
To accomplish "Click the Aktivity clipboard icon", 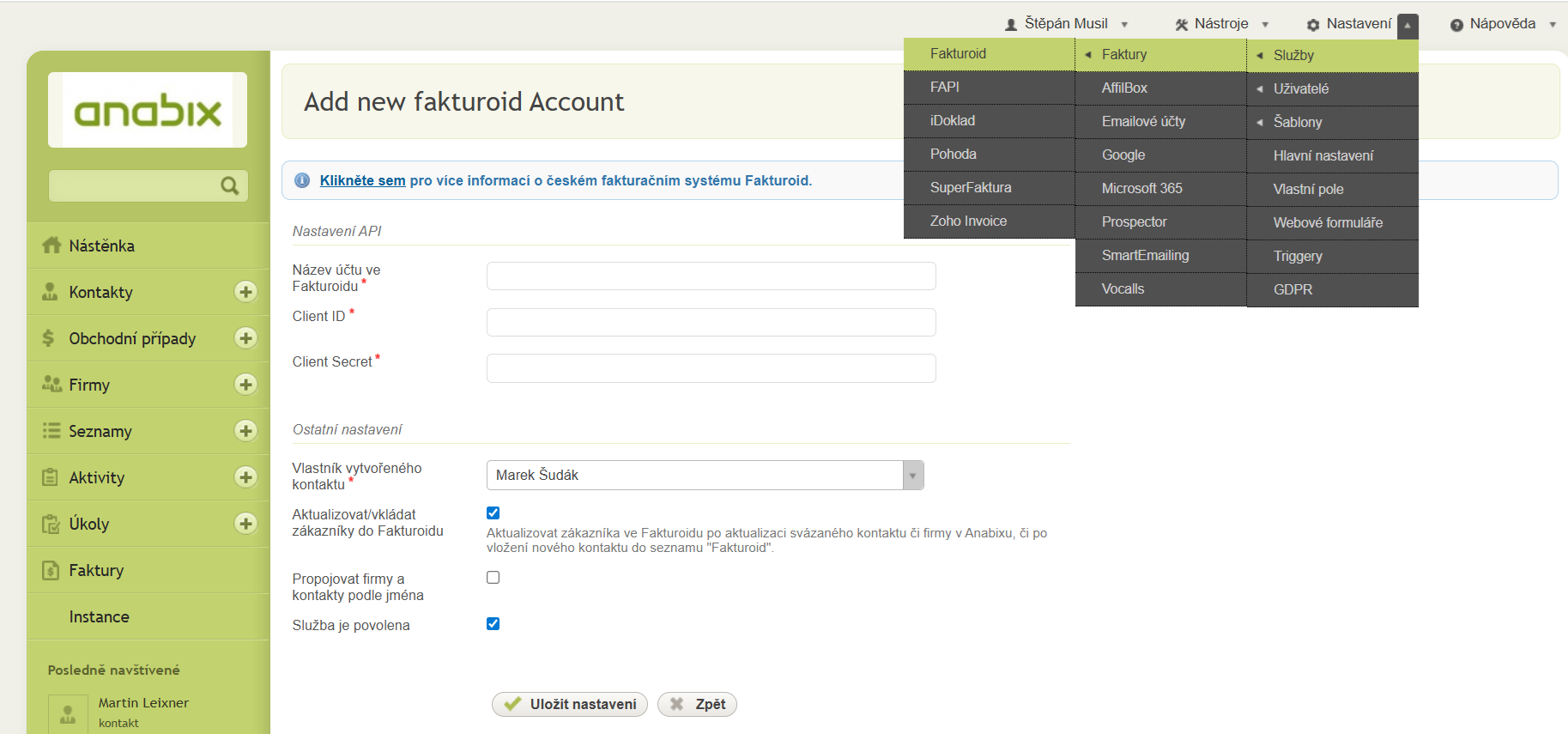I will point(51,477).
